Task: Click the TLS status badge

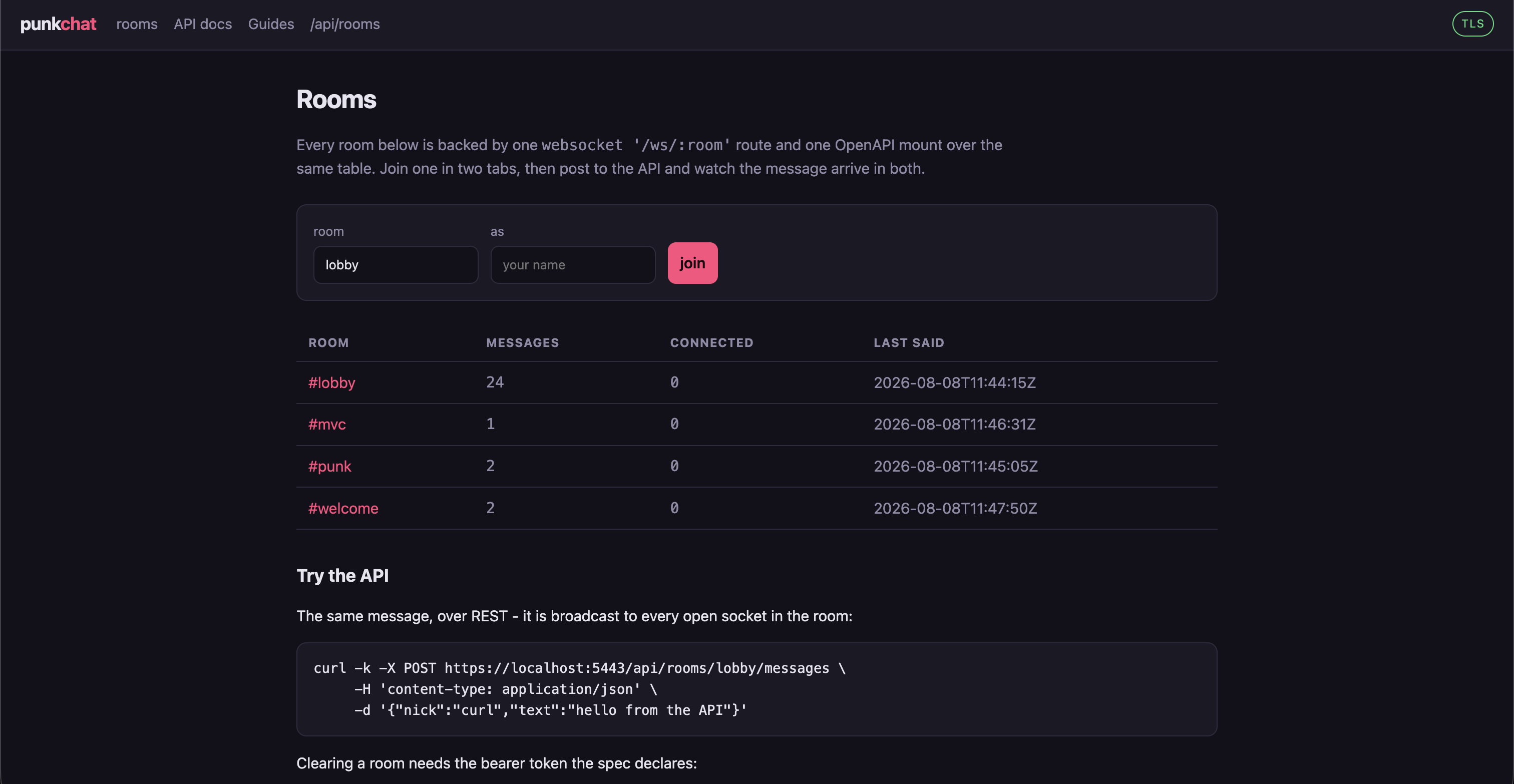Action: (x=1472, y=24)
